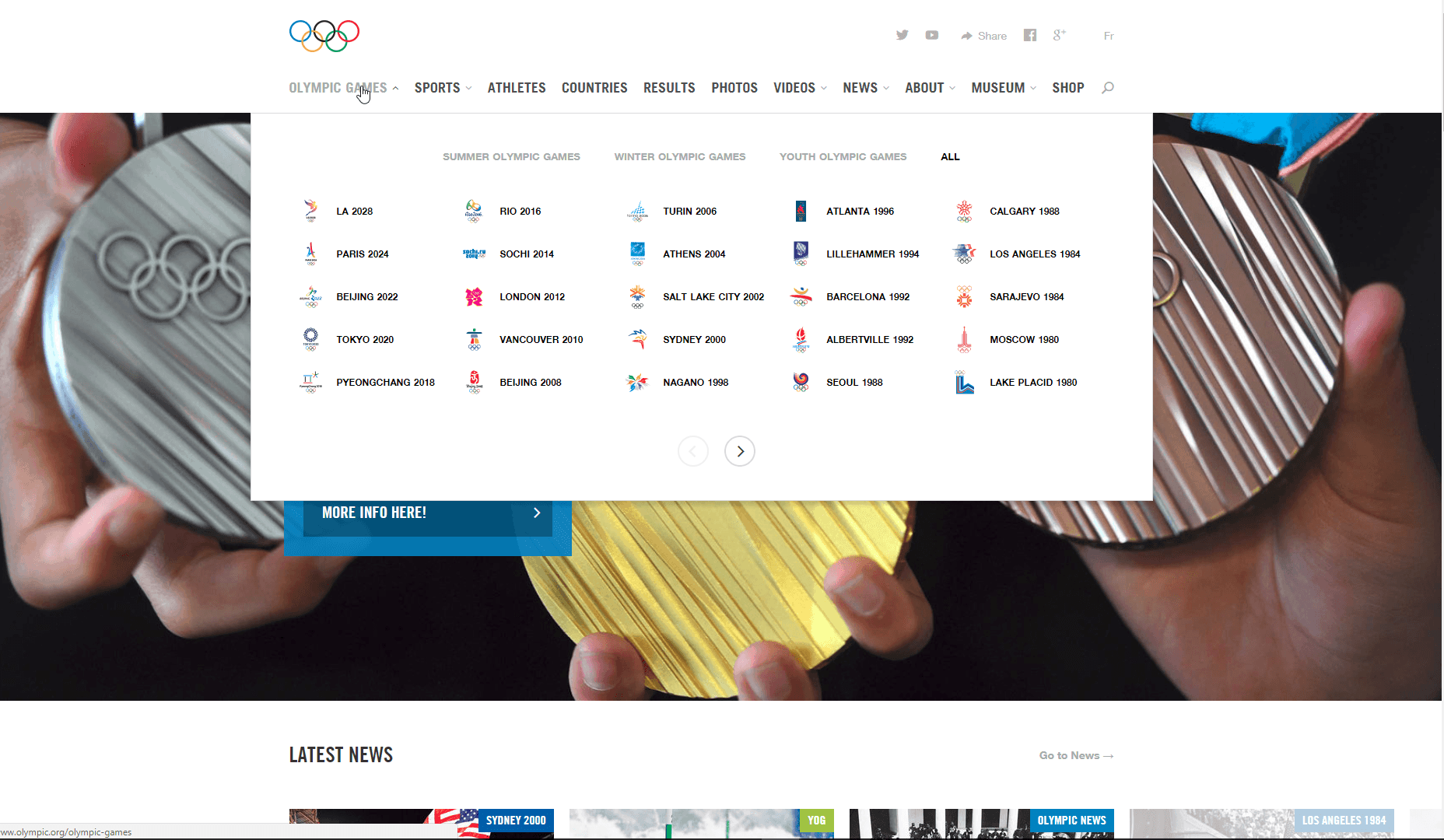The height and width of the screenshot is (840, 1444).
Task: Click the Lillehammer 1994 emblem icon
Action: pos(801,254)
